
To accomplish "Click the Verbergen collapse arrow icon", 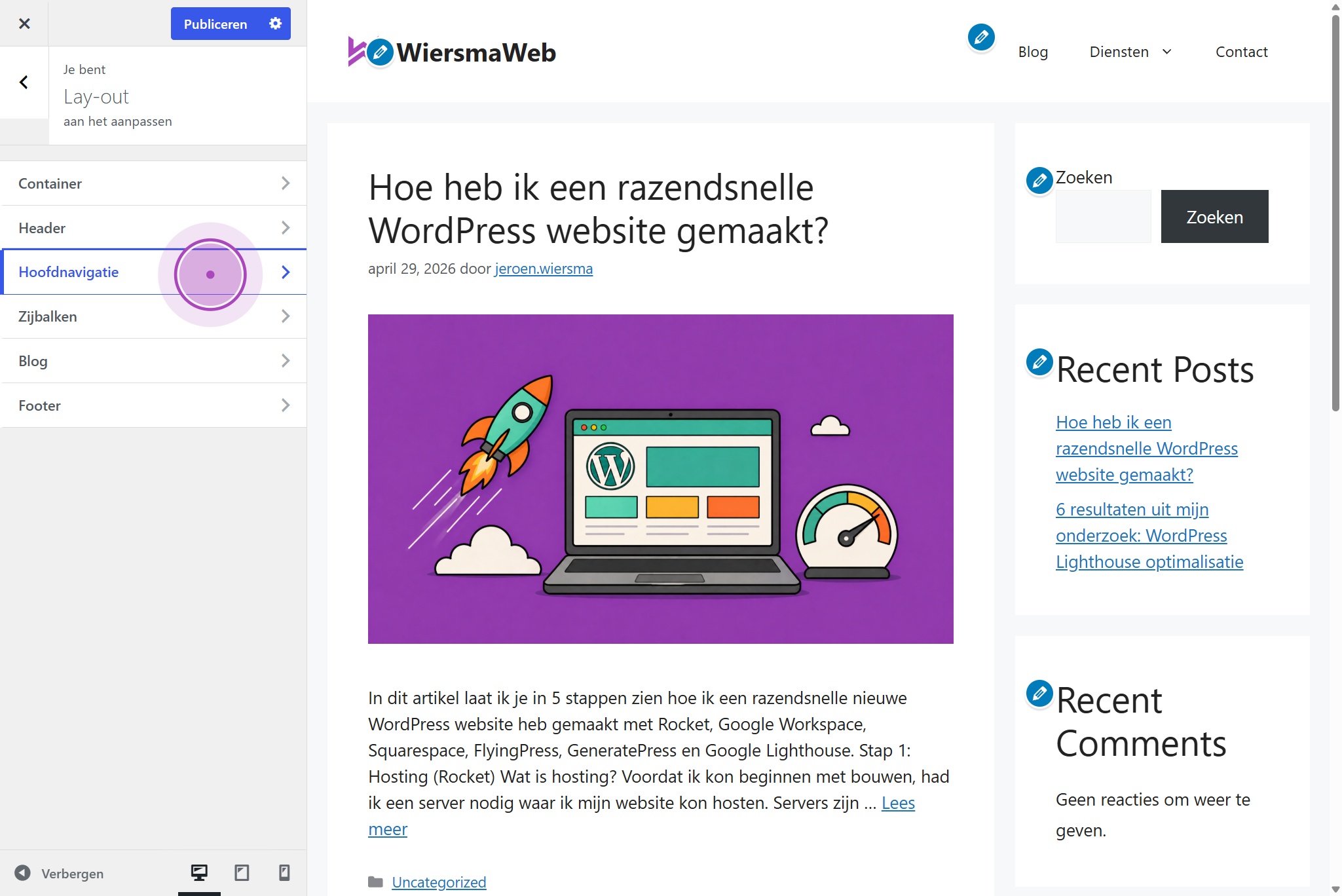I will coord(22,873).
